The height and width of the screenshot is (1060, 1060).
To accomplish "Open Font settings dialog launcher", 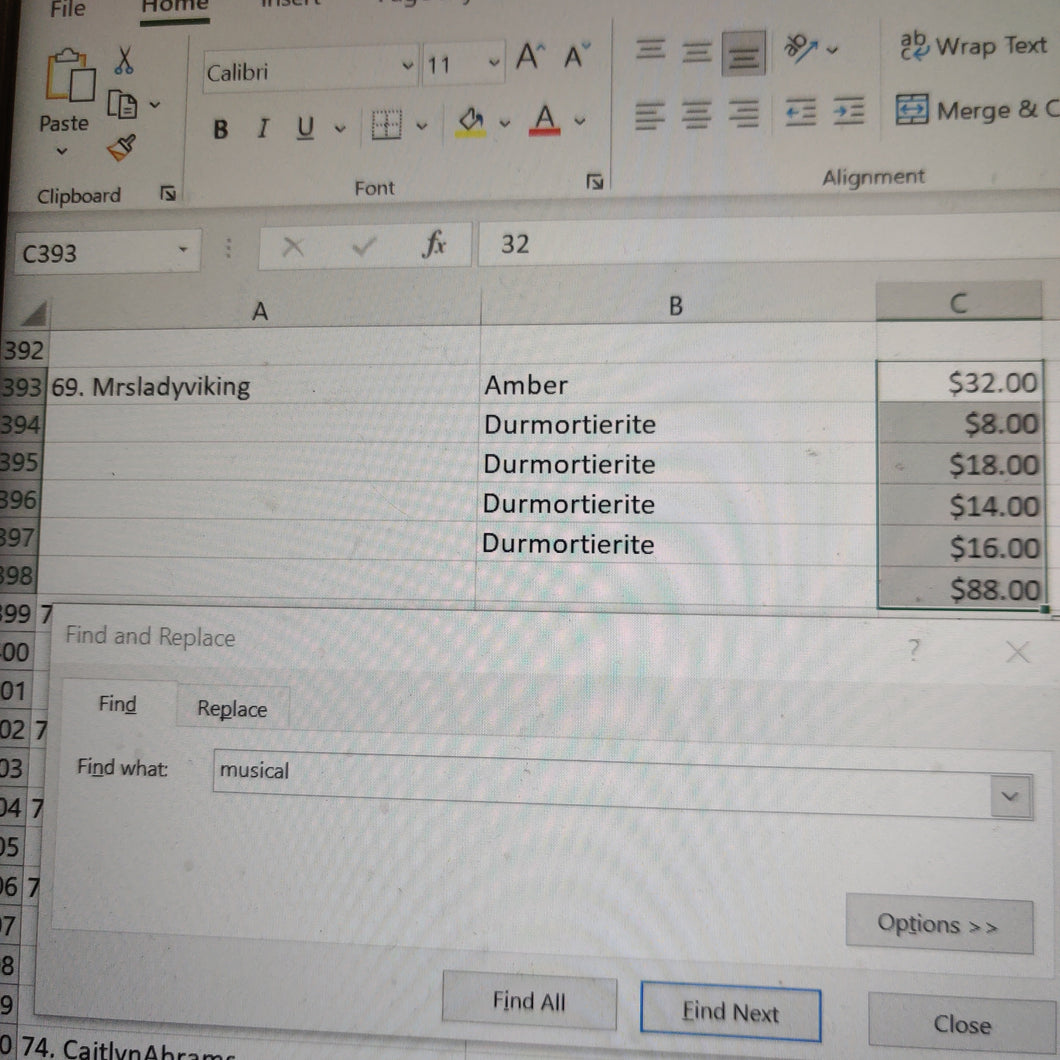I will (x=594, y=181).
